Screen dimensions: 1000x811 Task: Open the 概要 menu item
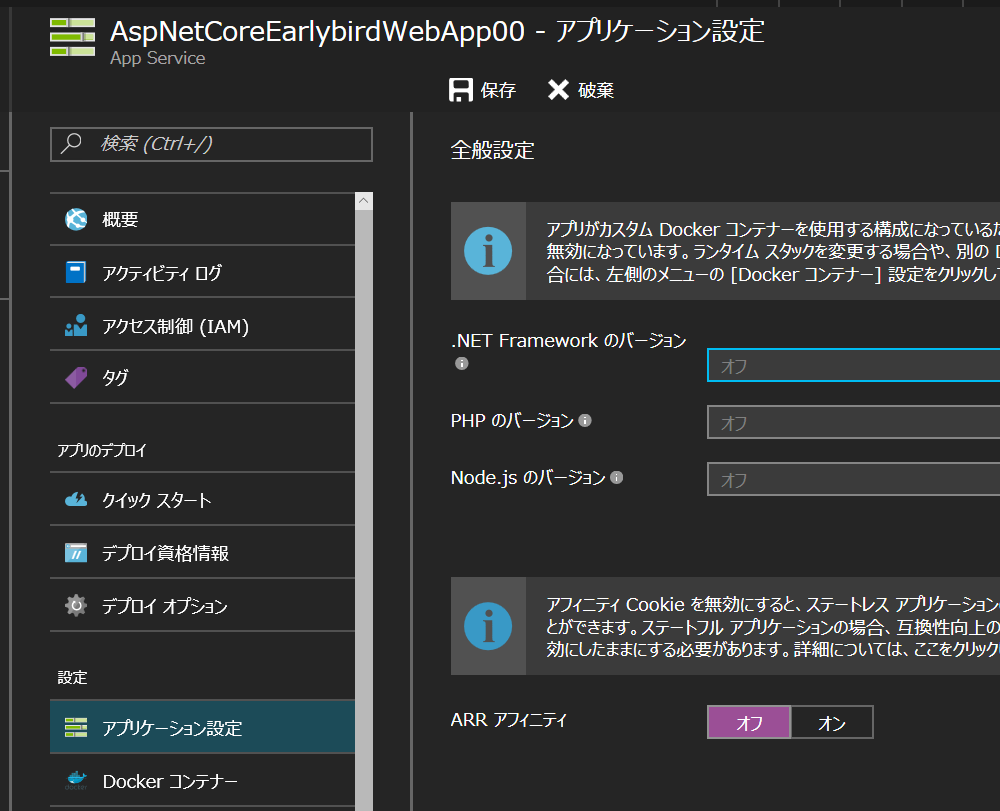coord(202,219)
